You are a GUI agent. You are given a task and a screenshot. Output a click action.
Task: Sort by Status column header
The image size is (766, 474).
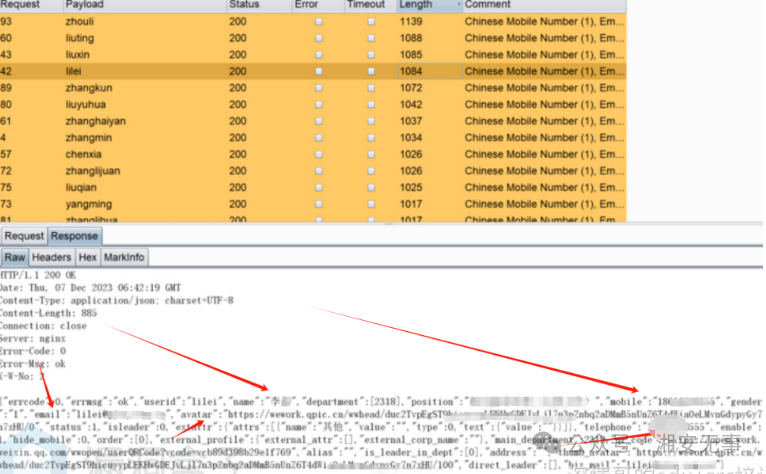258,5
